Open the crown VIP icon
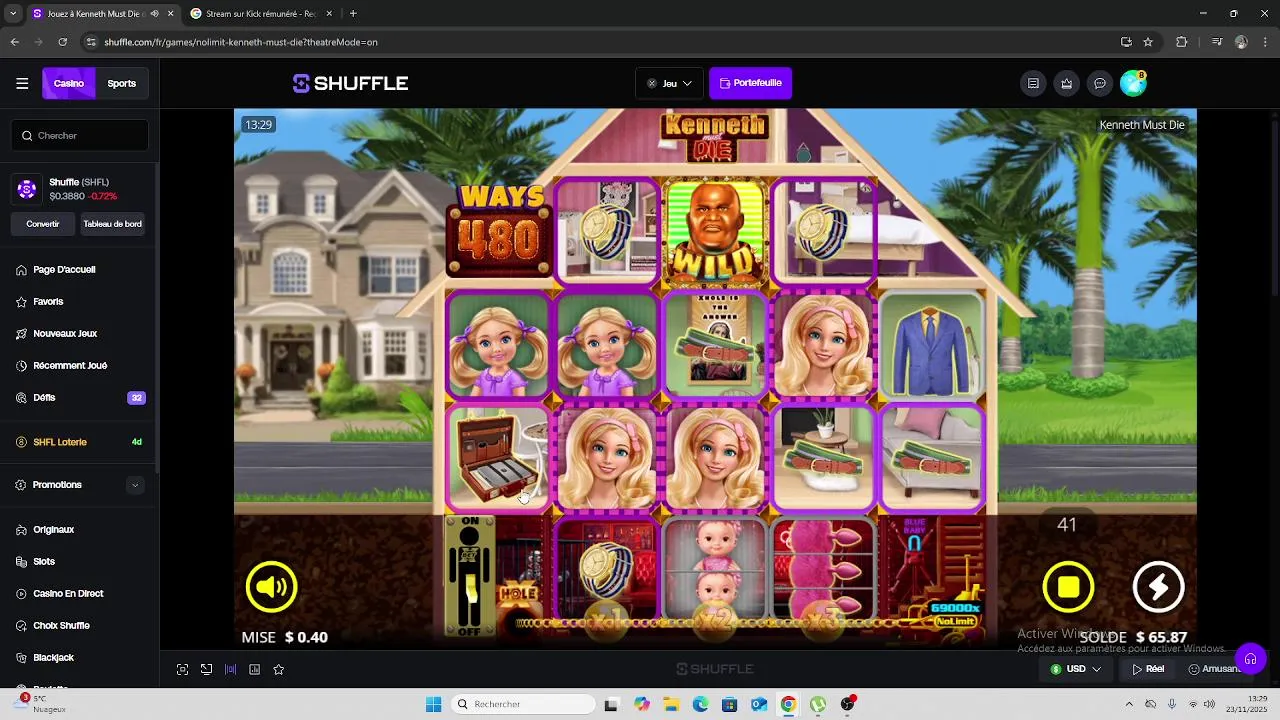The height and width of the screenshot is (720, 1280). [x=1066, y=84]
